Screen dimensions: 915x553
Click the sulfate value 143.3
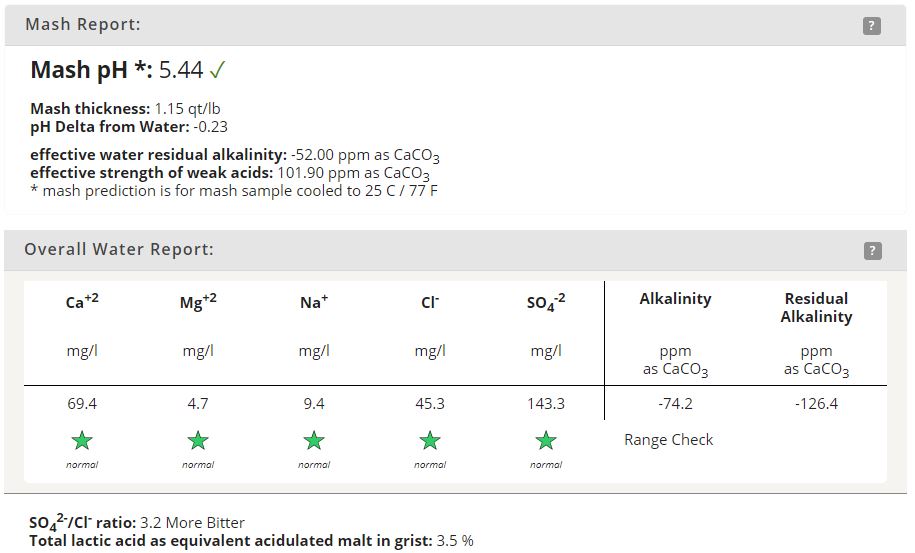(x=546, y=404)
